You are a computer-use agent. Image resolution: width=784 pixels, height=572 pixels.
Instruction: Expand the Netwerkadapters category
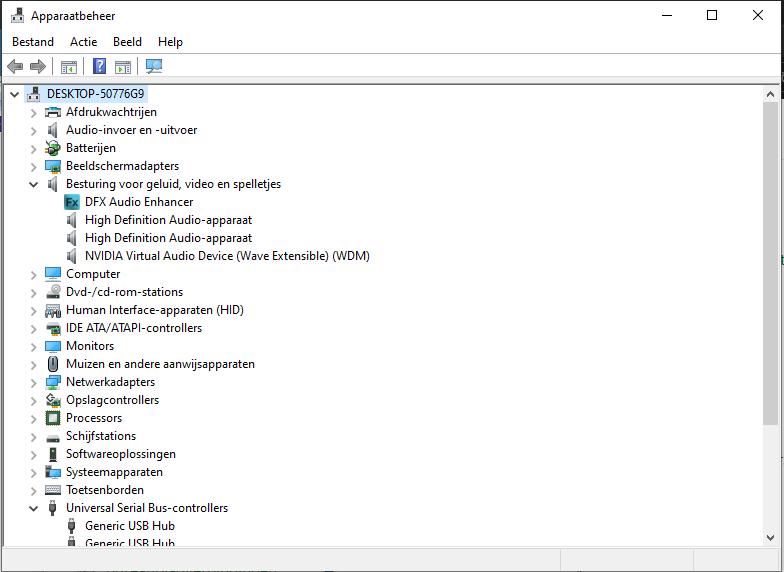click(x=34, y=382)
